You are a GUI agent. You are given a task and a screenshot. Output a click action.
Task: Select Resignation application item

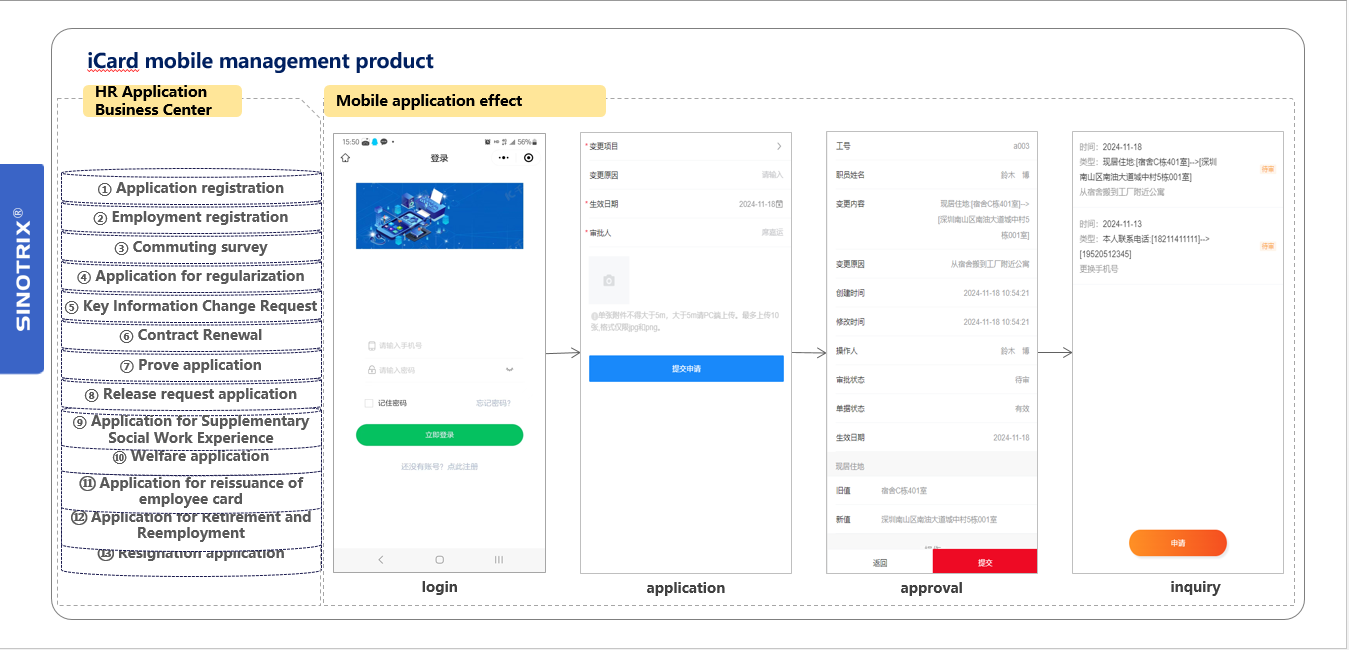coord(191,555)
